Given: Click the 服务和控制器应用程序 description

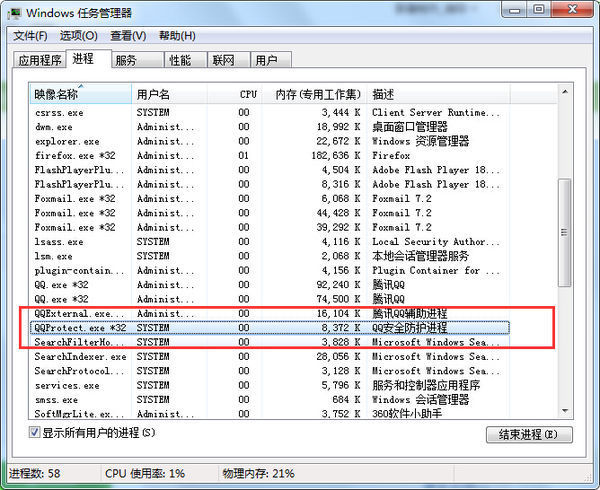Looking at the screenshot, I should pos(426,385).
